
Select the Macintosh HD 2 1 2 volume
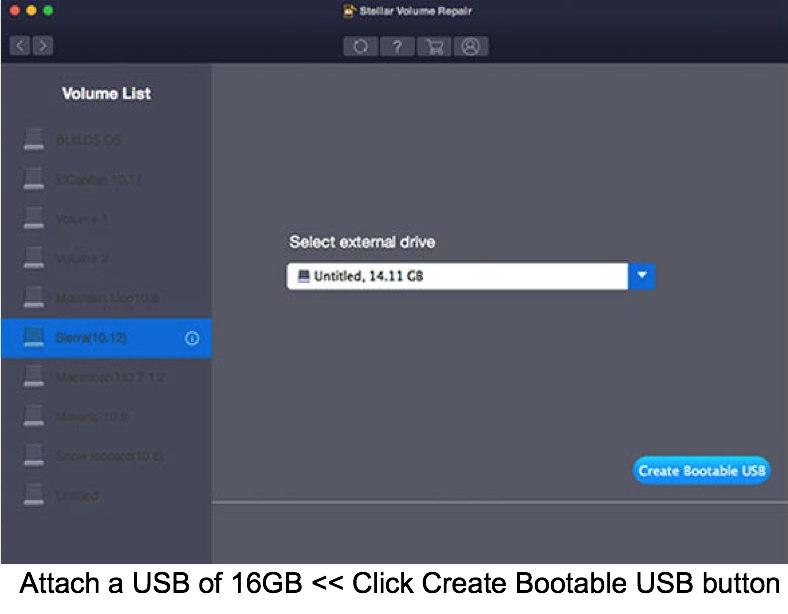(107, 377)
